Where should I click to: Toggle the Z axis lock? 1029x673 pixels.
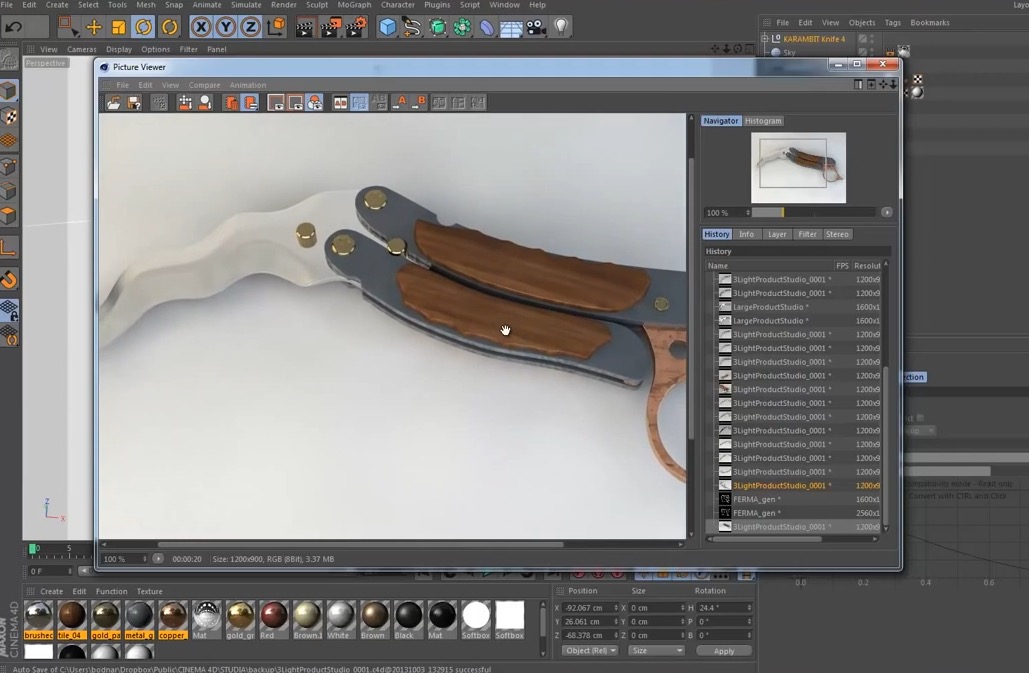point(248,27)
